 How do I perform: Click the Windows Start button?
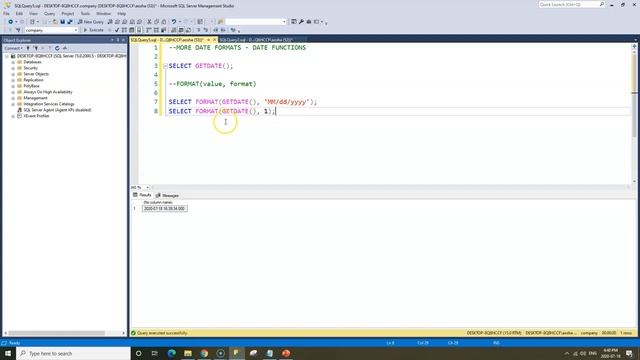pyautogui.click(x=8, y=353)
